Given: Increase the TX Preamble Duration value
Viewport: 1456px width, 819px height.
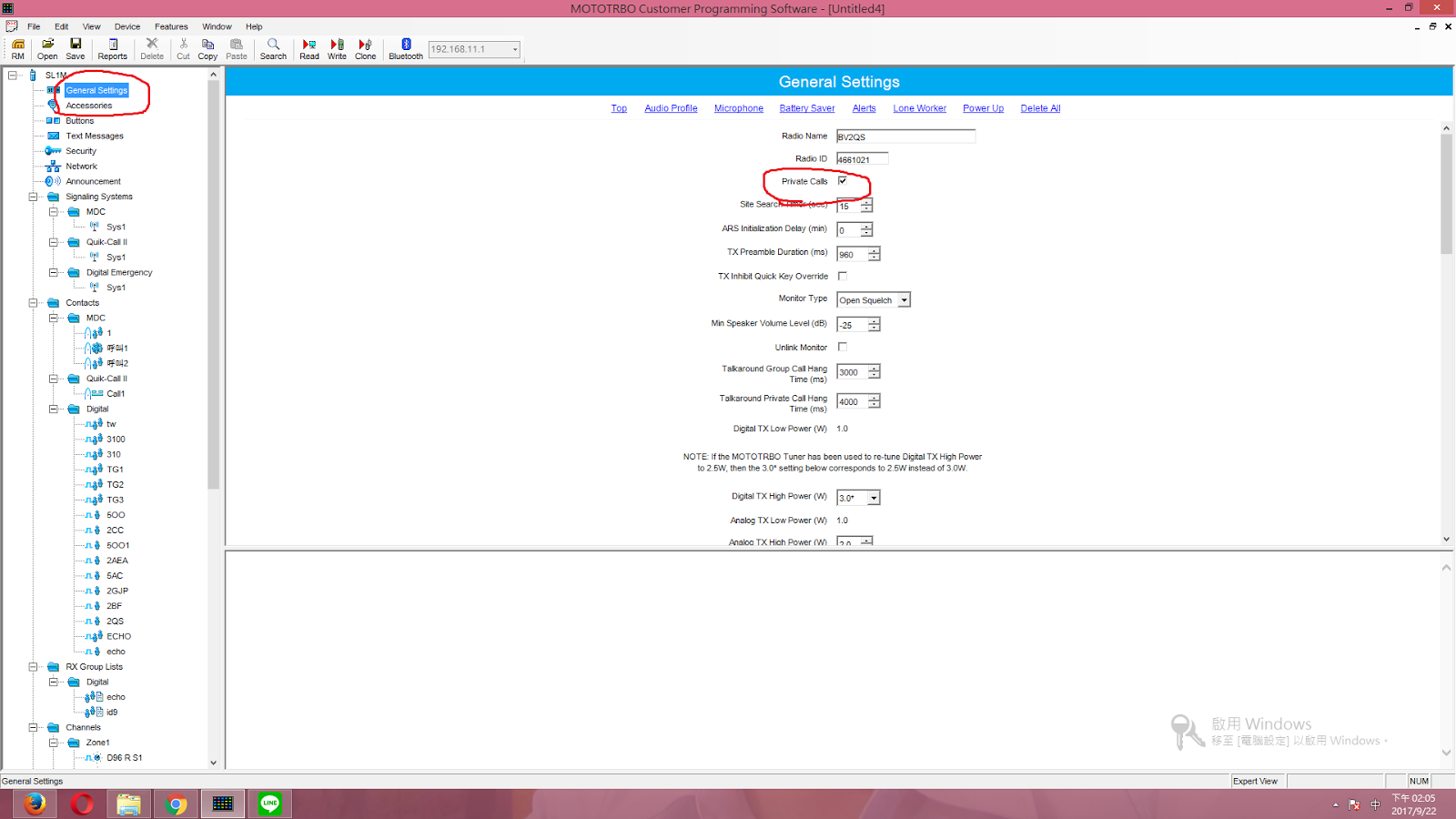Looking at the screenshot, I should (x=875, y=250).
